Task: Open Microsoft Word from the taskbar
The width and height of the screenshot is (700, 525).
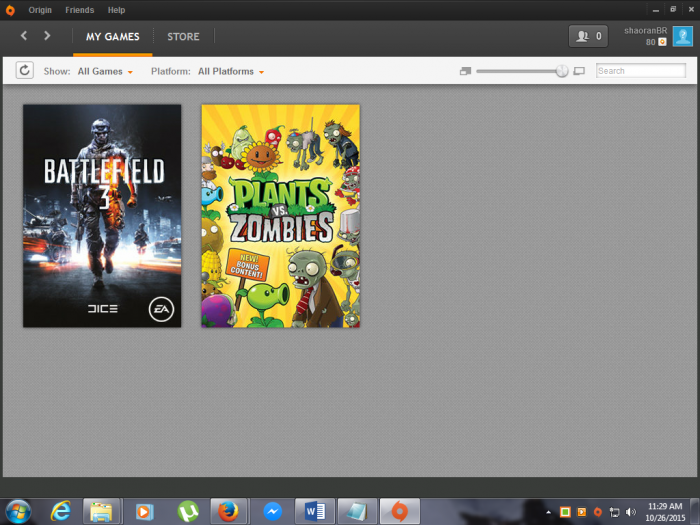Action: [315, 512]
